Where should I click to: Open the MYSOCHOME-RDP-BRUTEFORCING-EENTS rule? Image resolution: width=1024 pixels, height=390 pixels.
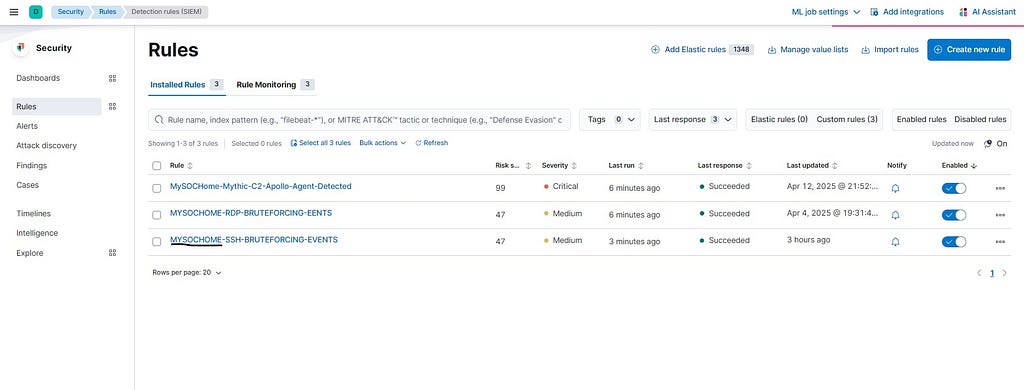click(x=251, y=213)
